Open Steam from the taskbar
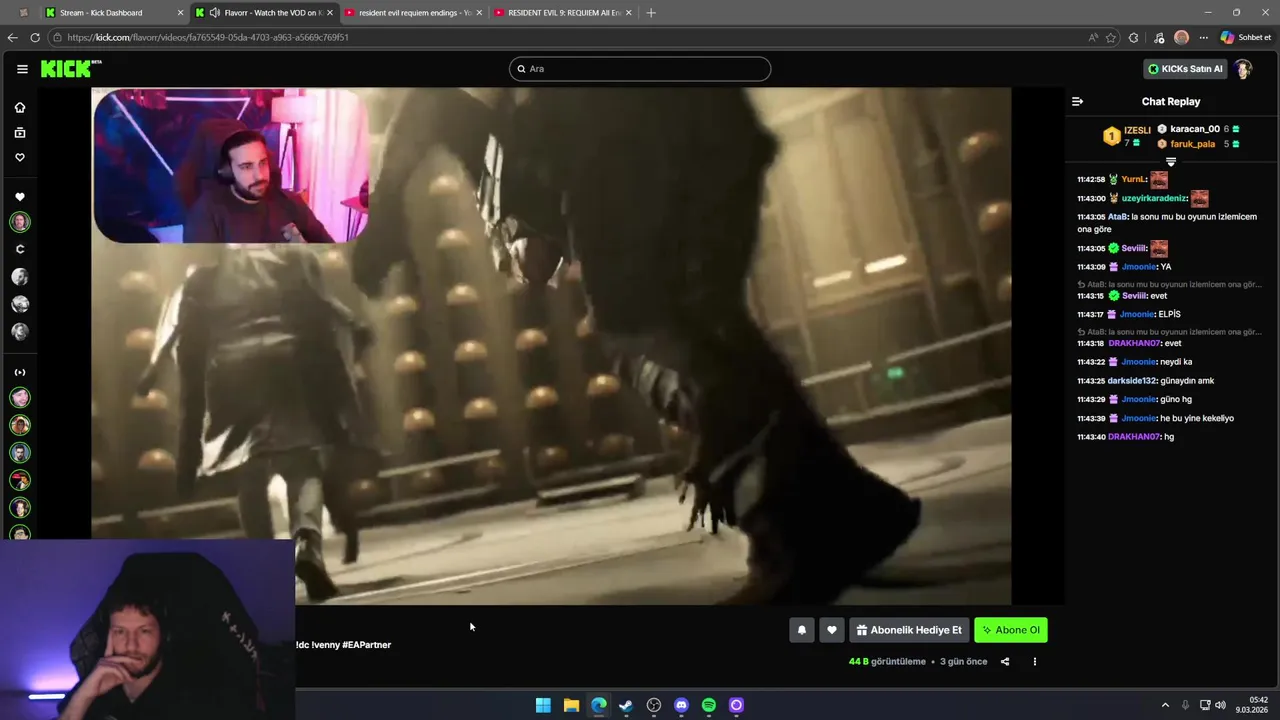The width and height of the screenshot is (1280, 720). tap(626, 705)
